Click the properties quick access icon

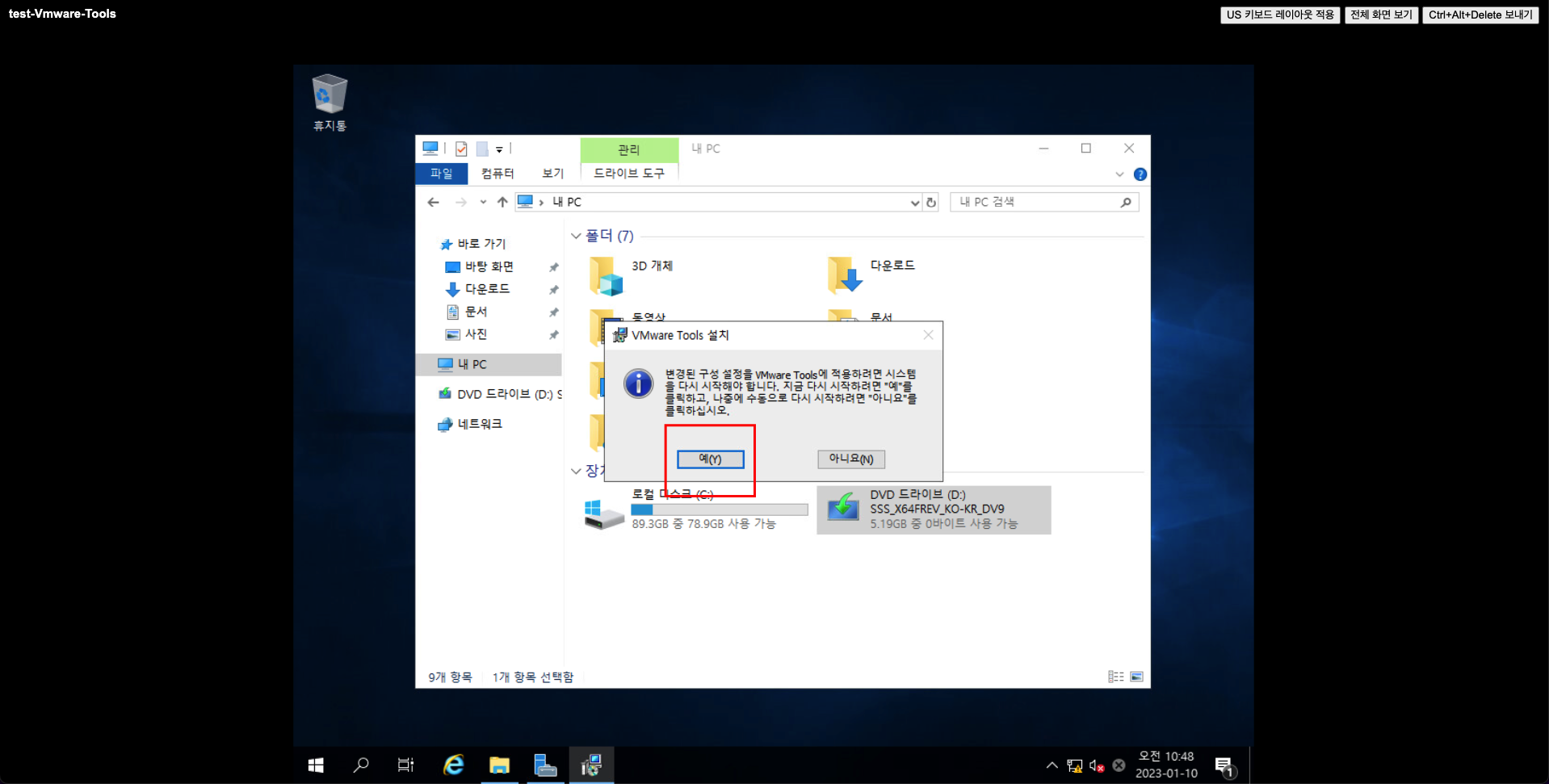tap(461, 149)
